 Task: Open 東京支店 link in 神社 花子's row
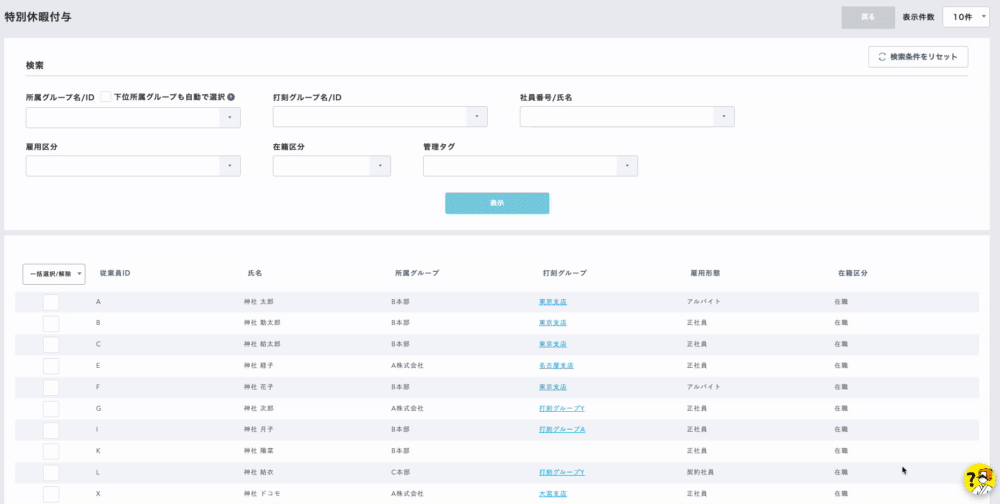tap(552, 387)
